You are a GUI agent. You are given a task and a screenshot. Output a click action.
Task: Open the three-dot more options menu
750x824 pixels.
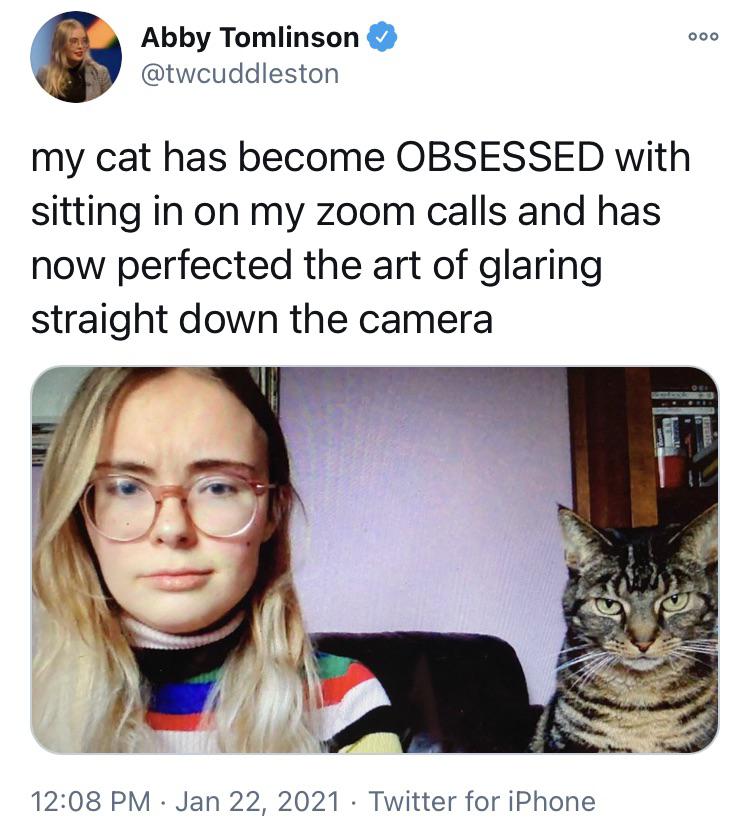click(703, 37)
